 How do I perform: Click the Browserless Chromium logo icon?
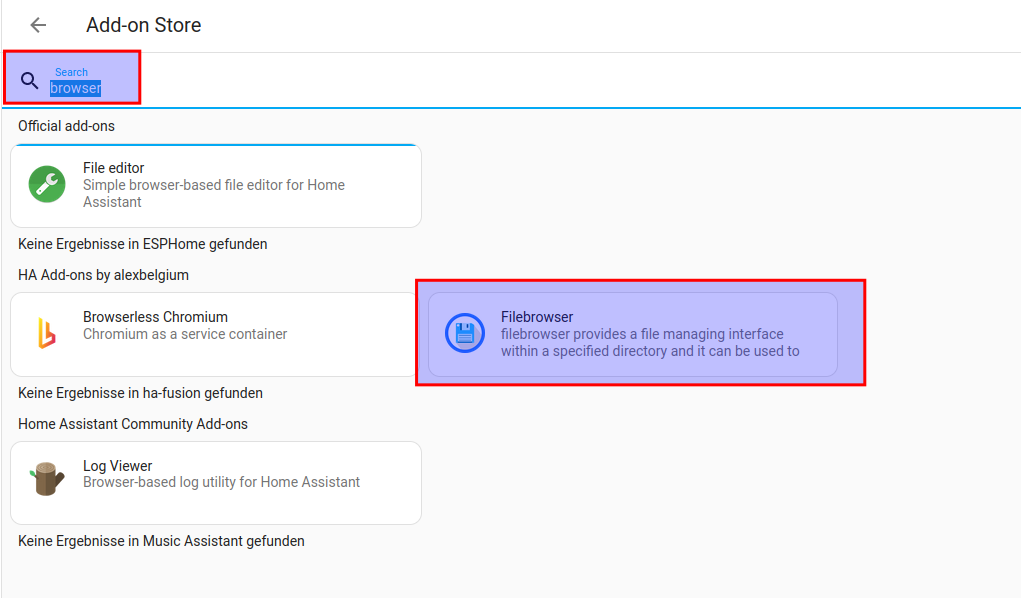[47, 334]
